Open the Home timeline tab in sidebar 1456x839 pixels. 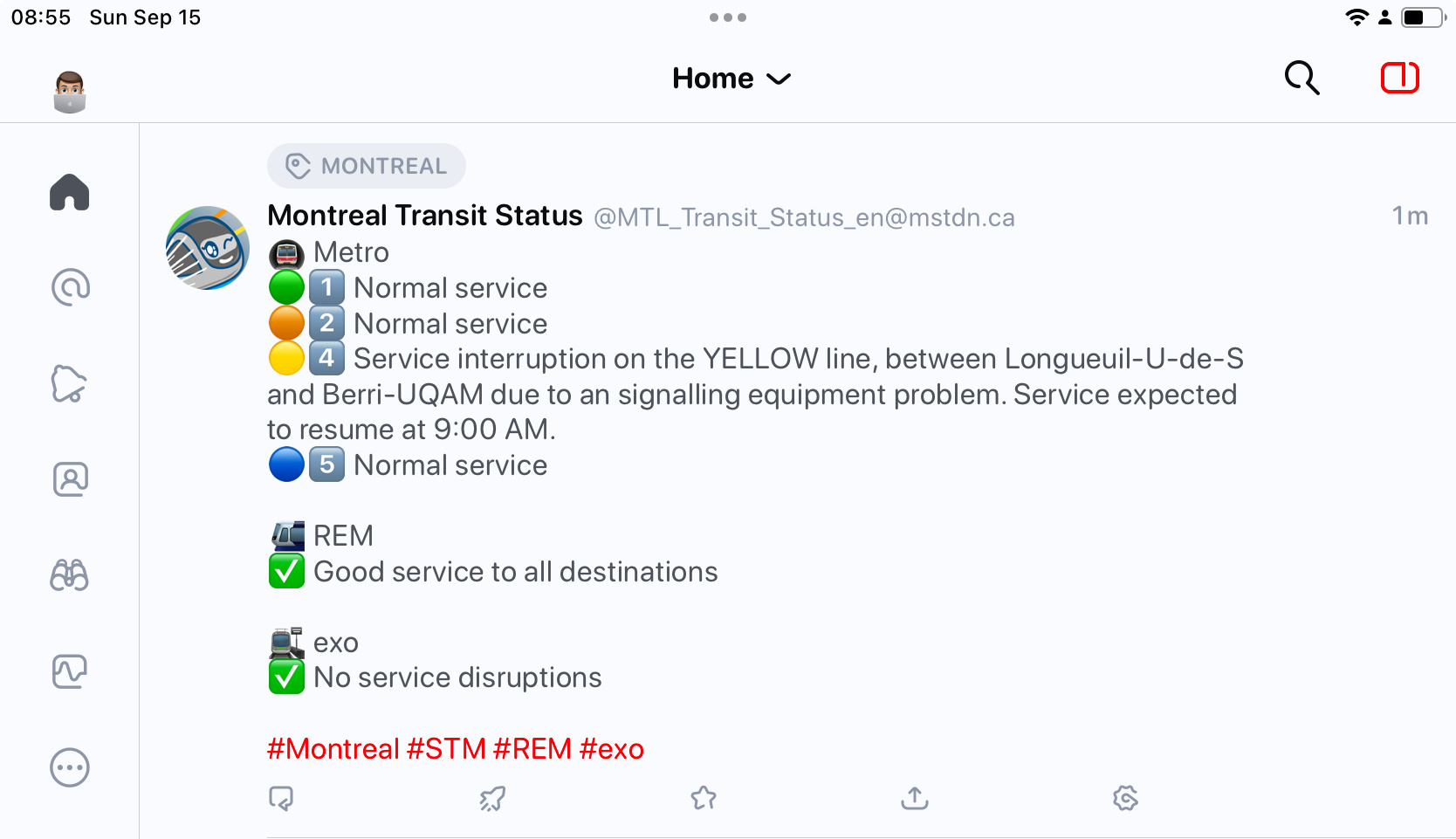(x=70, y=192)
